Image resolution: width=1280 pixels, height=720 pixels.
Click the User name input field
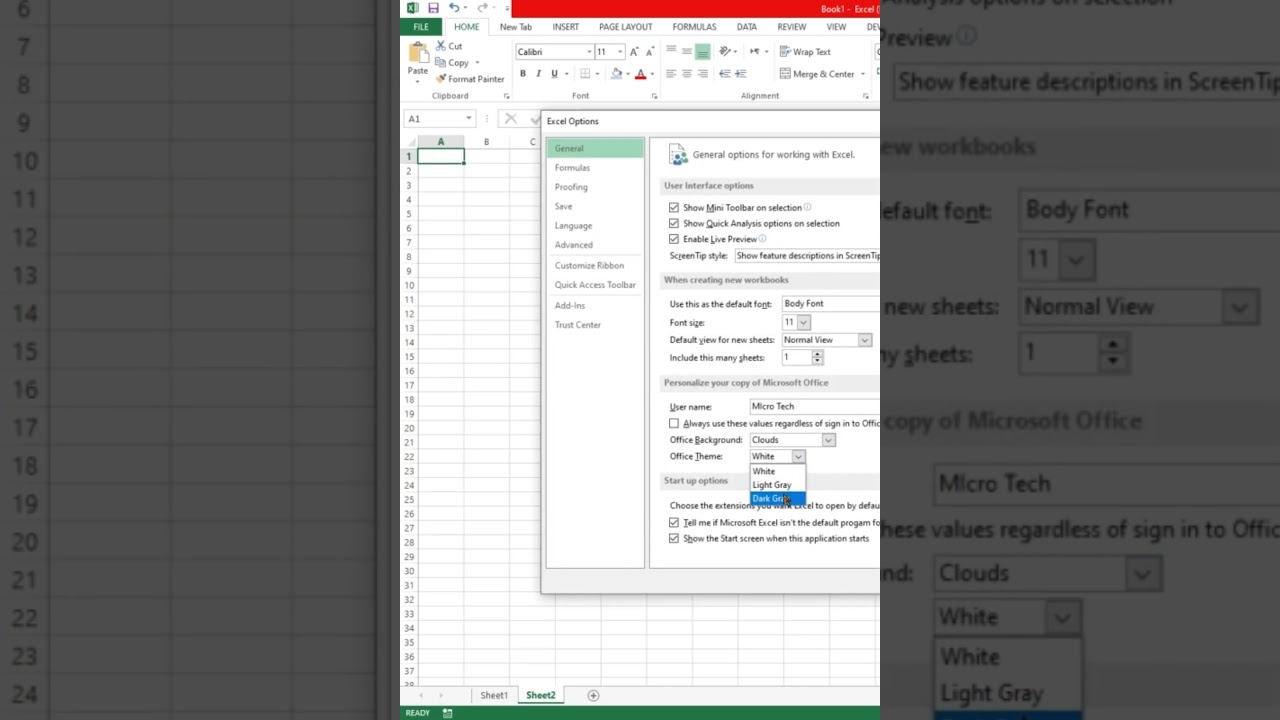click(814, 407)
